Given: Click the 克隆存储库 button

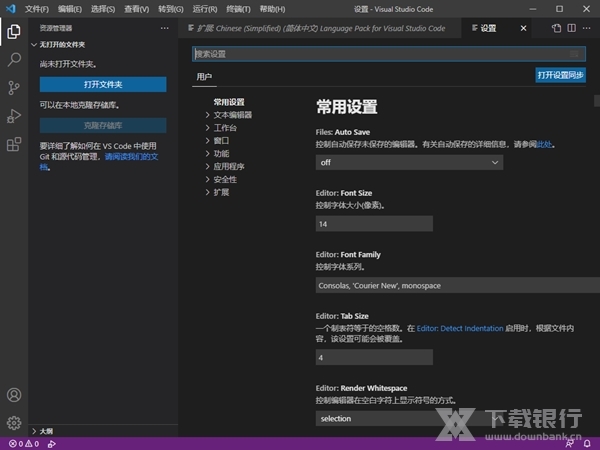Looking at the screenshot, I should 103,126.
